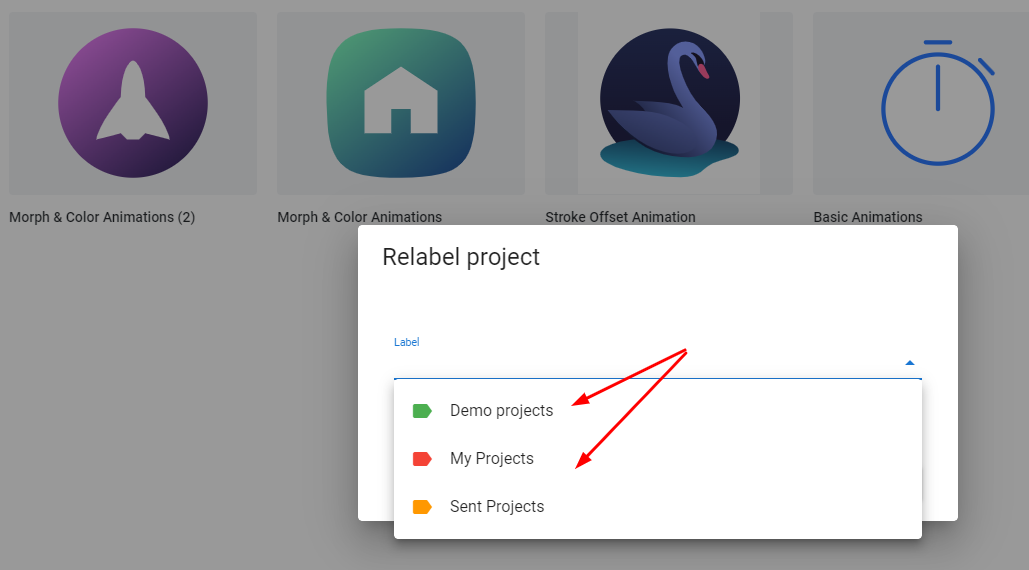Image resolution: width=1029 pixels, height=570 pixels.
Task: Click the small blue Label field caption
Action: coord(406,342)
